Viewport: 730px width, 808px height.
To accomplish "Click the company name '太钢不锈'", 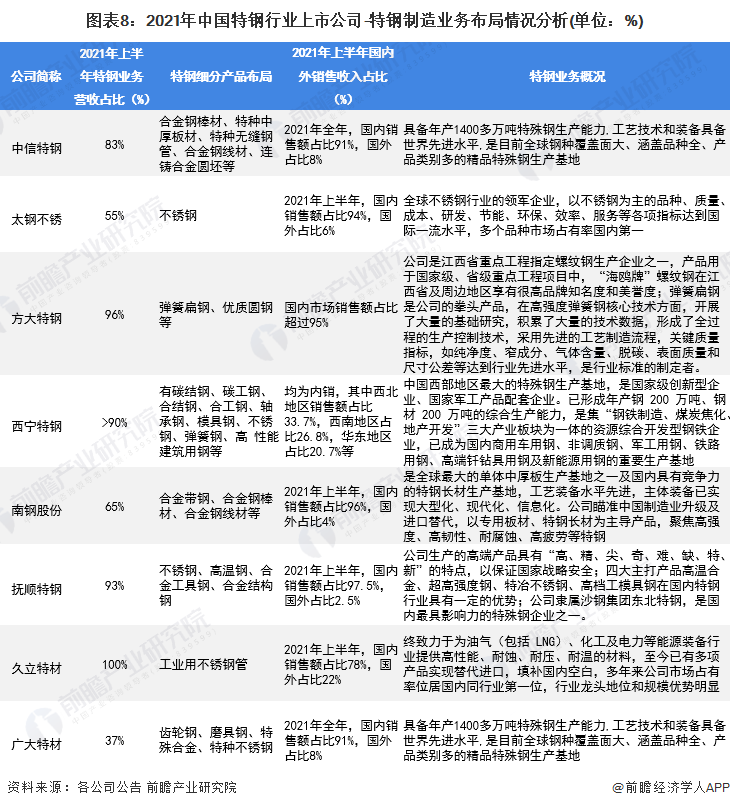I will pos(37,220).
